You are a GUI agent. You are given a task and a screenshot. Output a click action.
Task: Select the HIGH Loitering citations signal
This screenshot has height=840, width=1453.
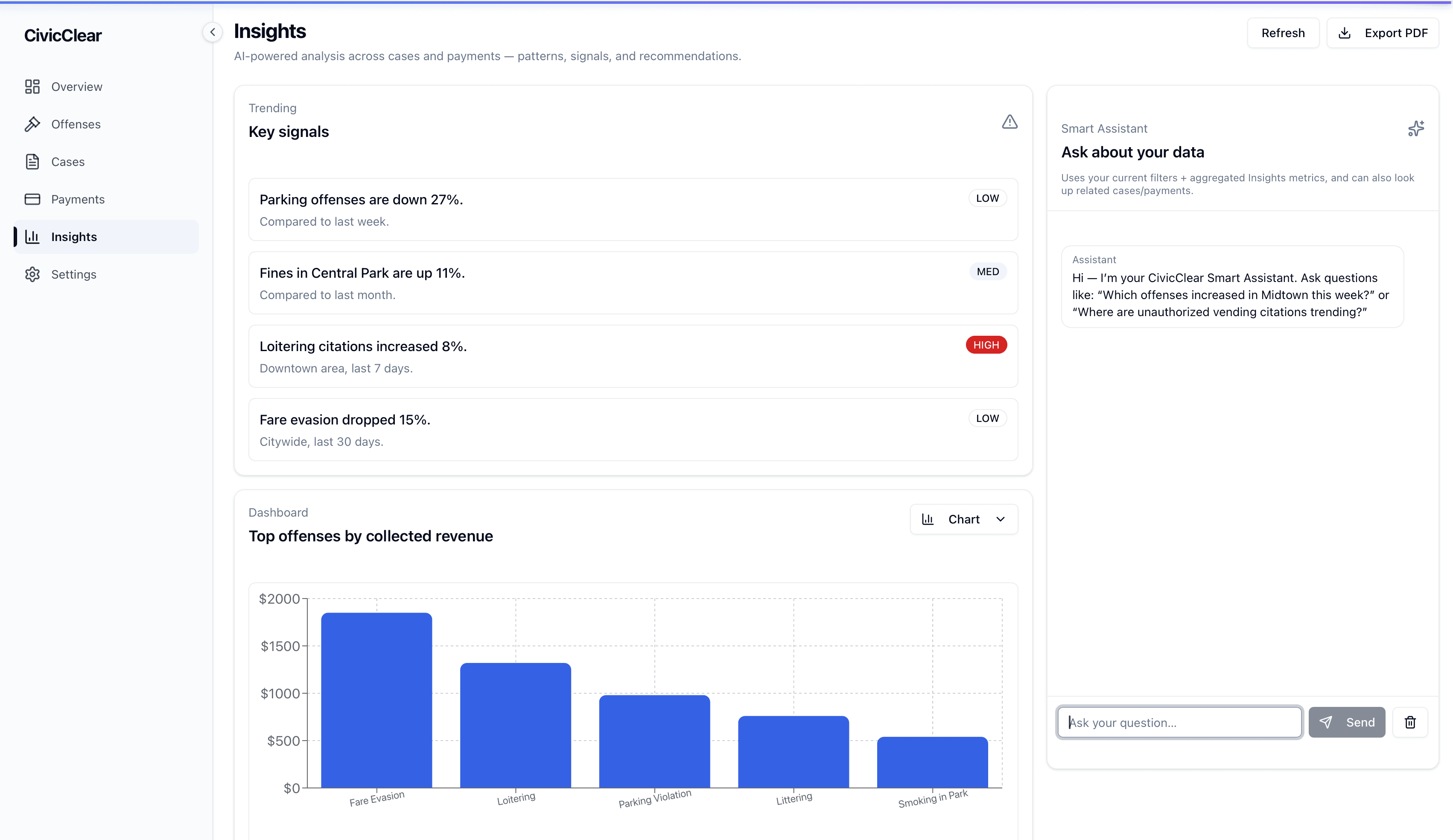(633, 356)
